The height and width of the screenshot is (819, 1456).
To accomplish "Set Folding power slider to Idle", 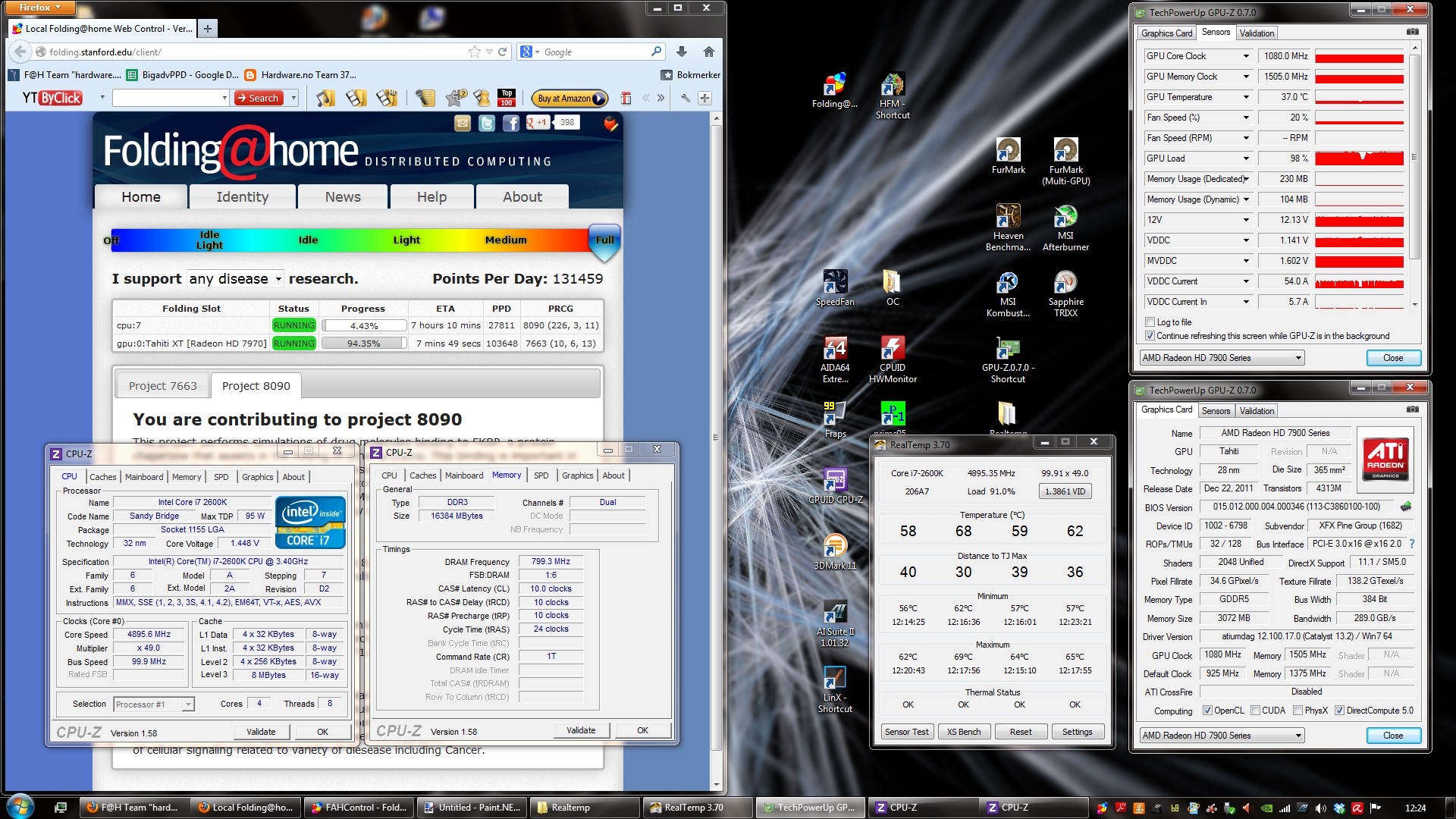I will point(308,240).
